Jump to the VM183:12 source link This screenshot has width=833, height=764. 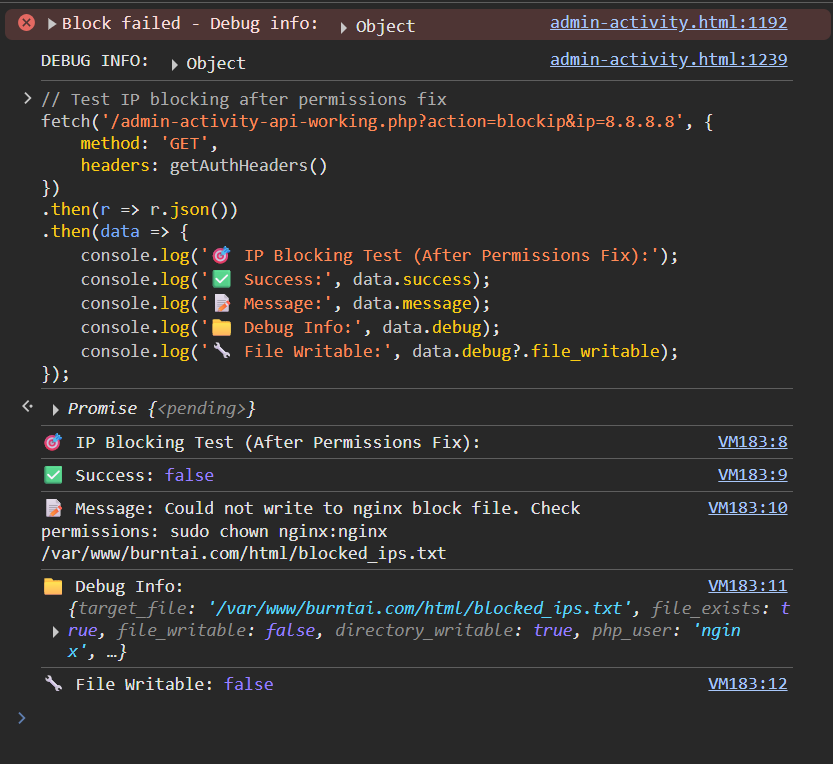[747, 683]
